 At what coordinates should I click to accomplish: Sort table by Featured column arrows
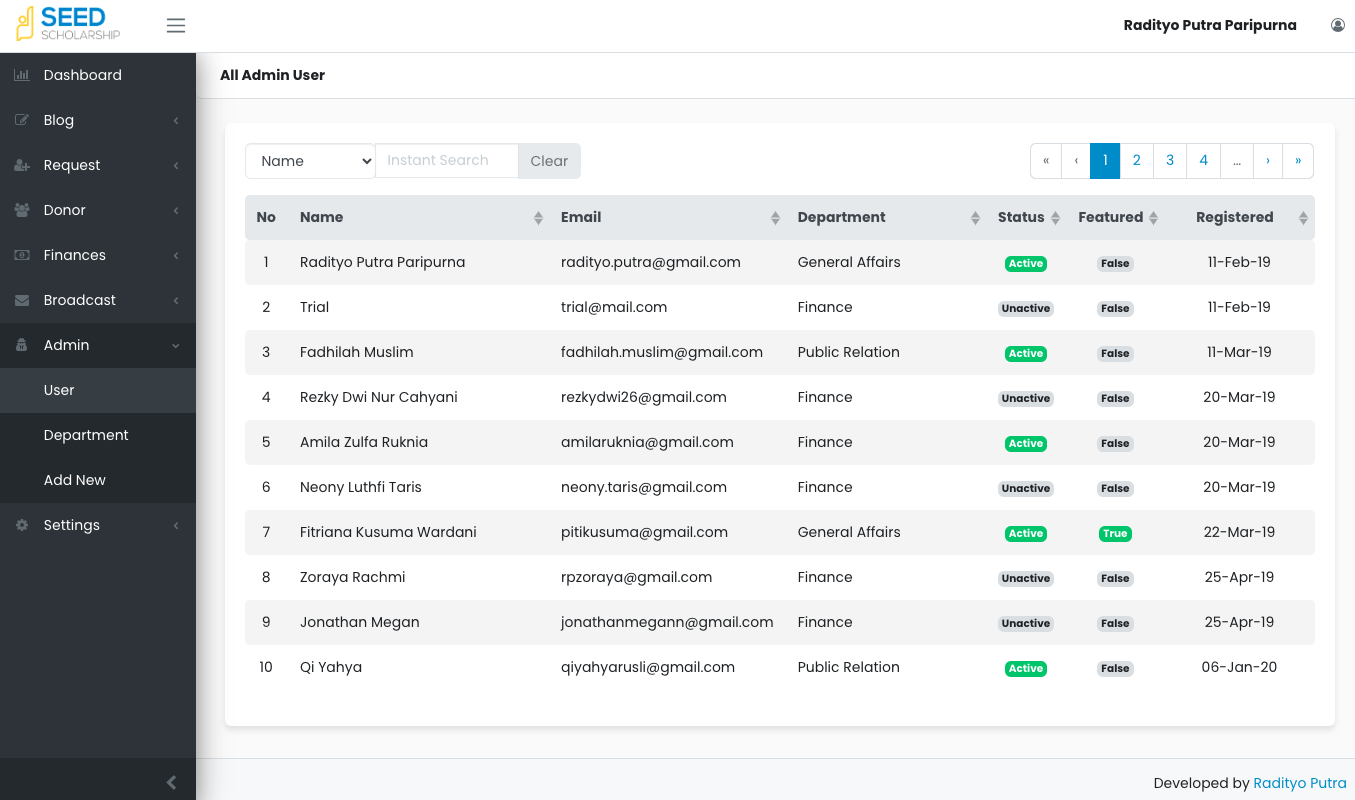[x=1153, y=218]
